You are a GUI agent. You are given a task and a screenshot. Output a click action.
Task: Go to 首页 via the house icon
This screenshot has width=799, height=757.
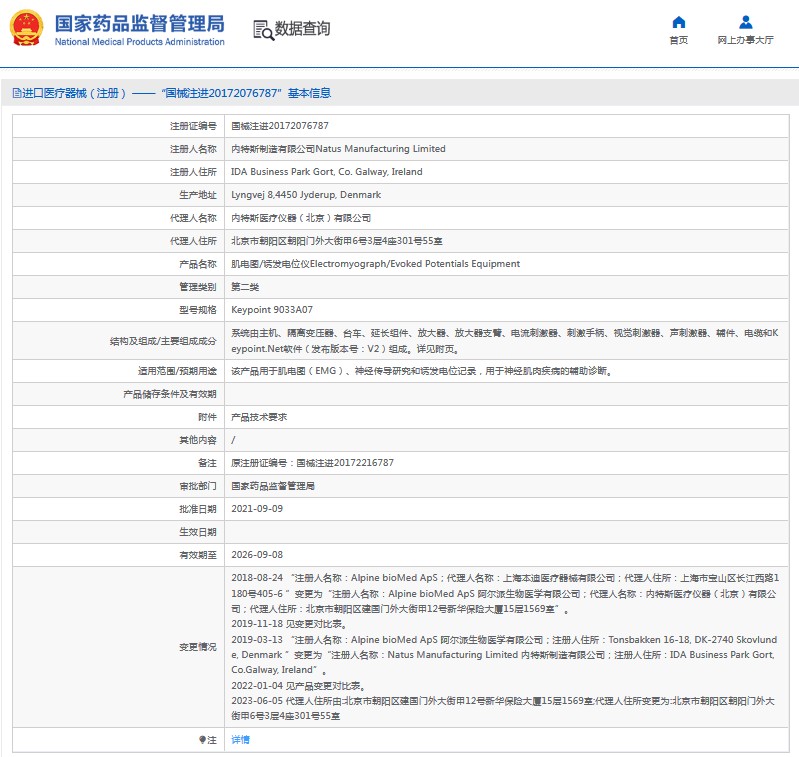678,22
